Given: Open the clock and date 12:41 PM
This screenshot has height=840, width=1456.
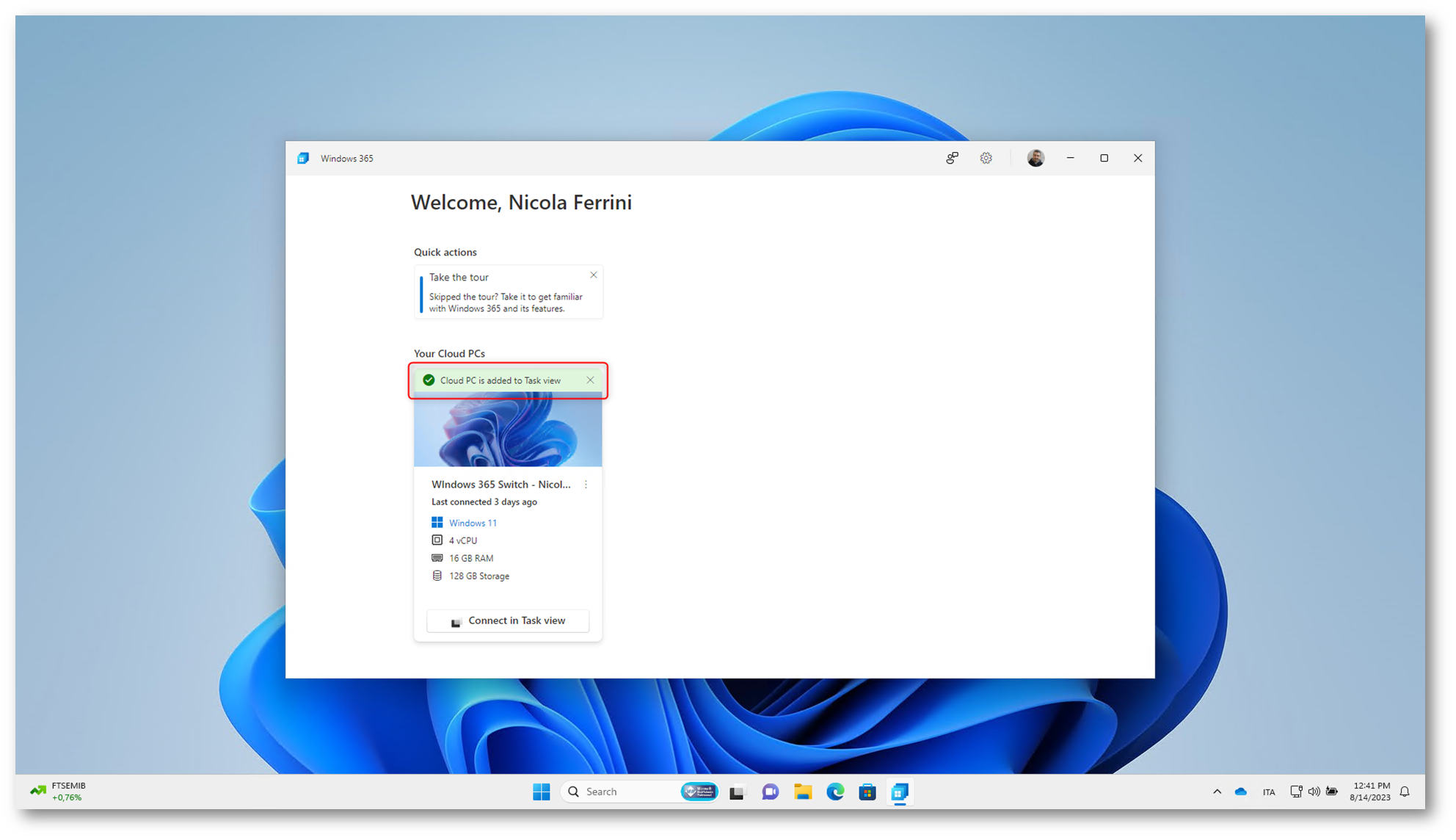Looking at the screenshot, I should (1370, 792).
